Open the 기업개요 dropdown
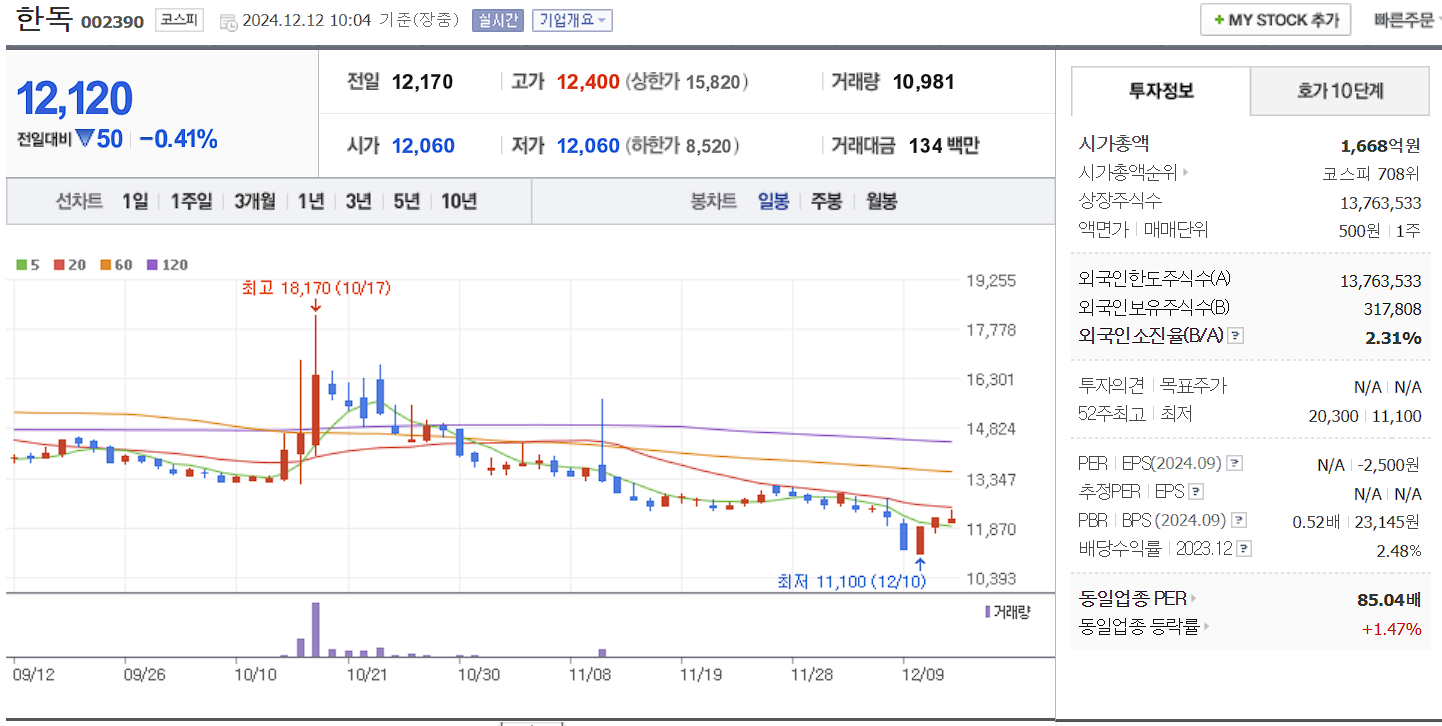The image size is (1442, 726). 572,20
